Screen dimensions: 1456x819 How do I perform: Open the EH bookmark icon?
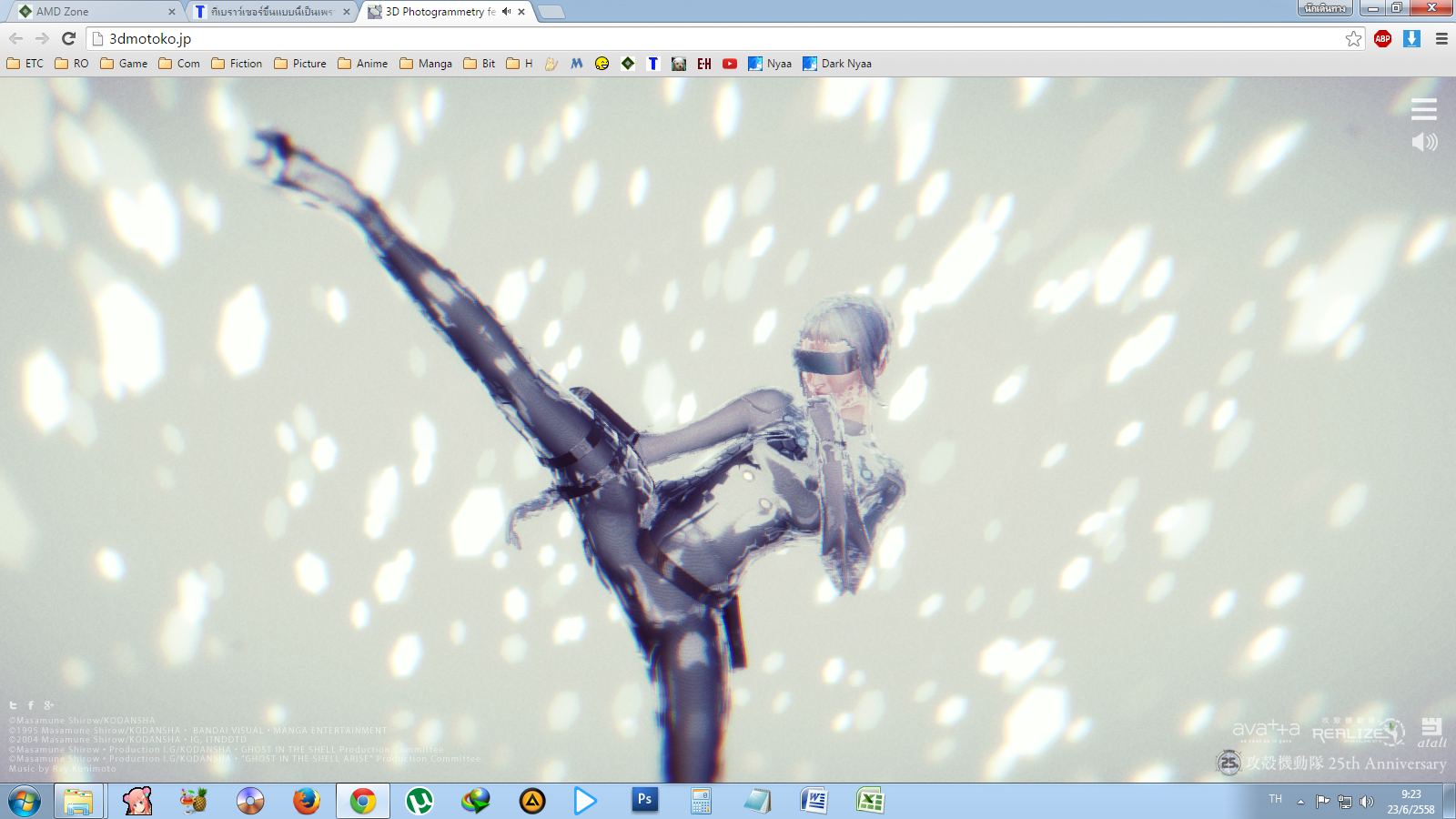(x=704, y=64)
